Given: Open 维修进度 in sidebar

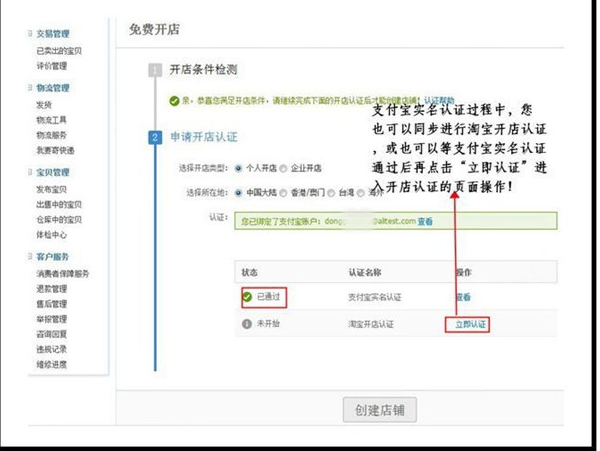Looking at the screenshot, I should tap(51, 365).
